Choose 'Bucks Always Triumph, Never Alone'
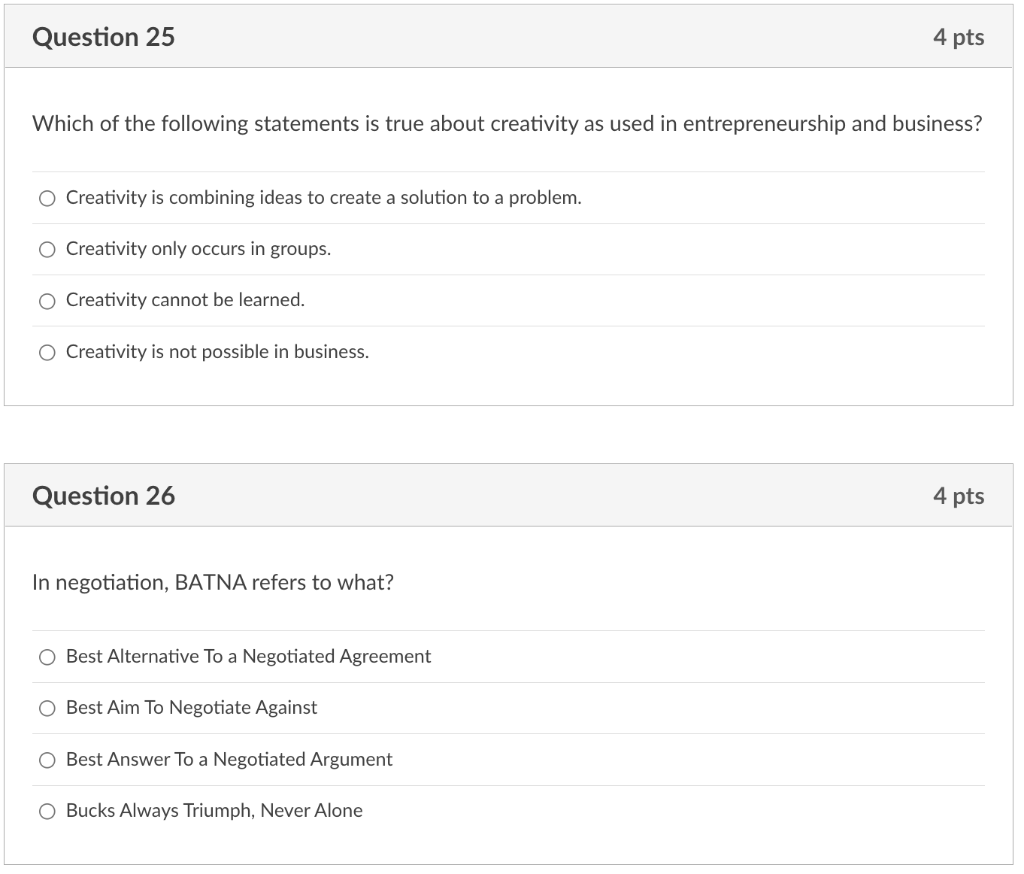 [47, 811]
